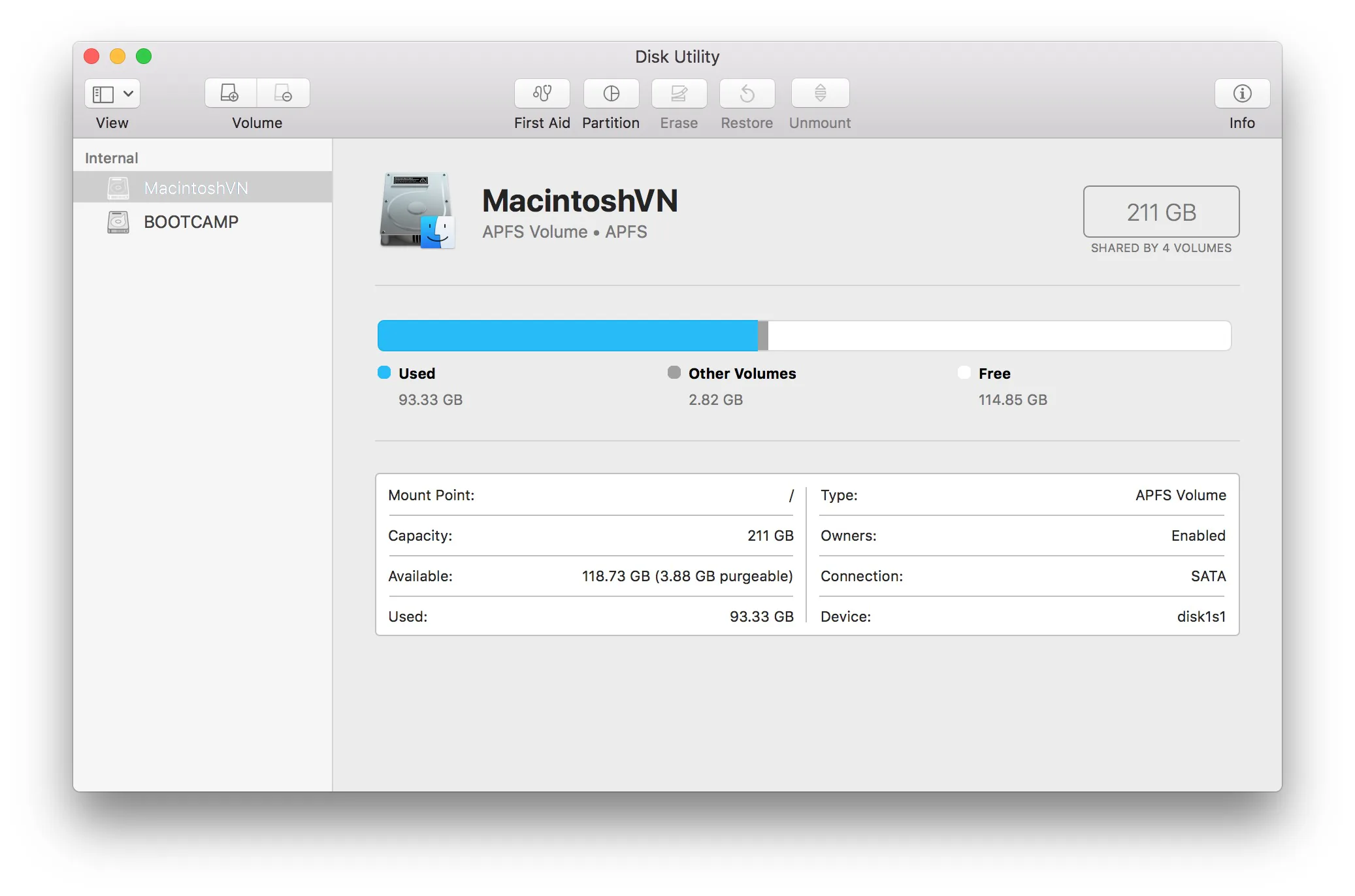Screen dimensions: 1355x896
Task: Run First Aid on the volume
Action: point(542,93)
